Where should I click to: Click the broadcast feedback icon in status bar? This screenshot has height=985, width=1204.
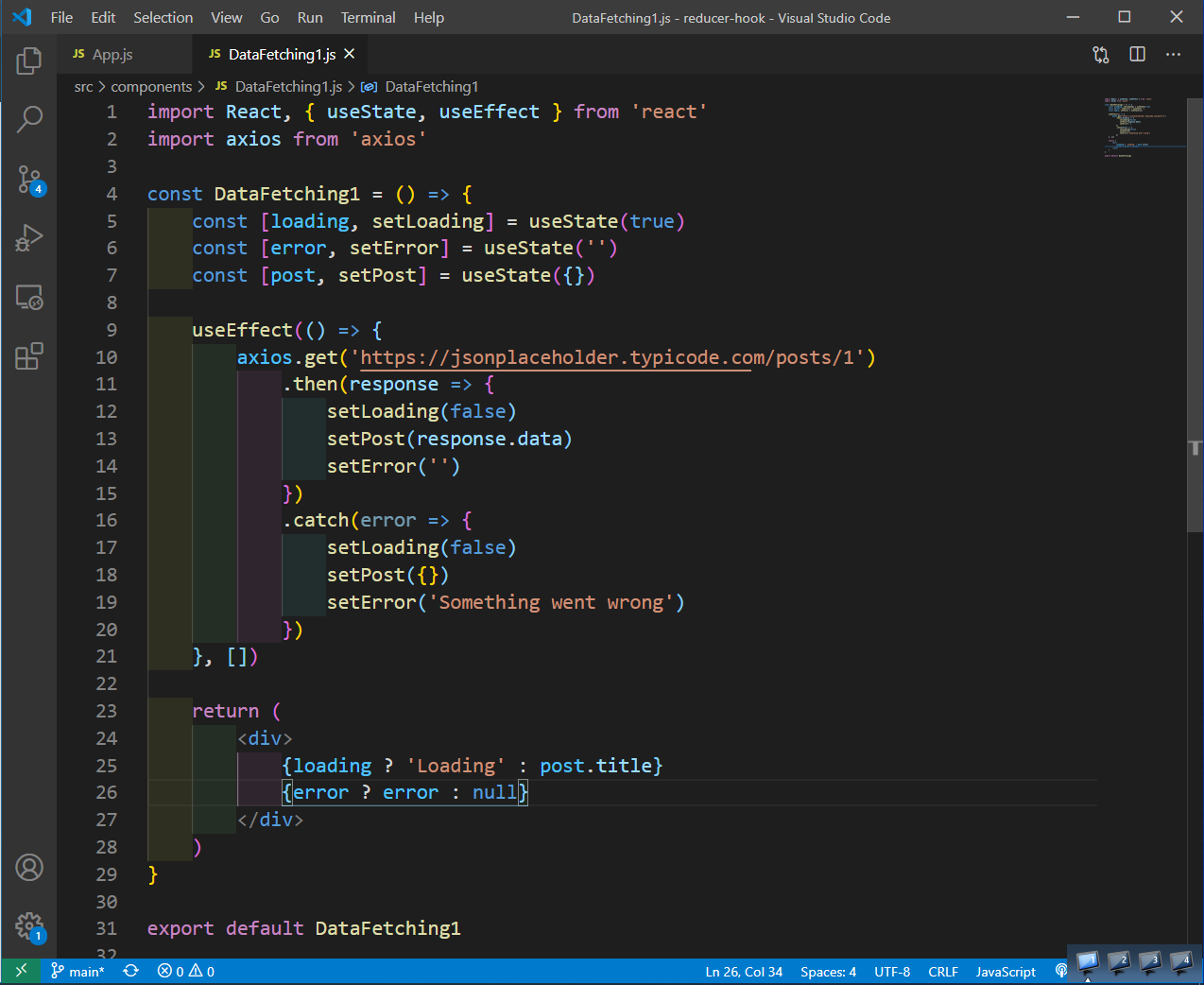pos(1060,971)
